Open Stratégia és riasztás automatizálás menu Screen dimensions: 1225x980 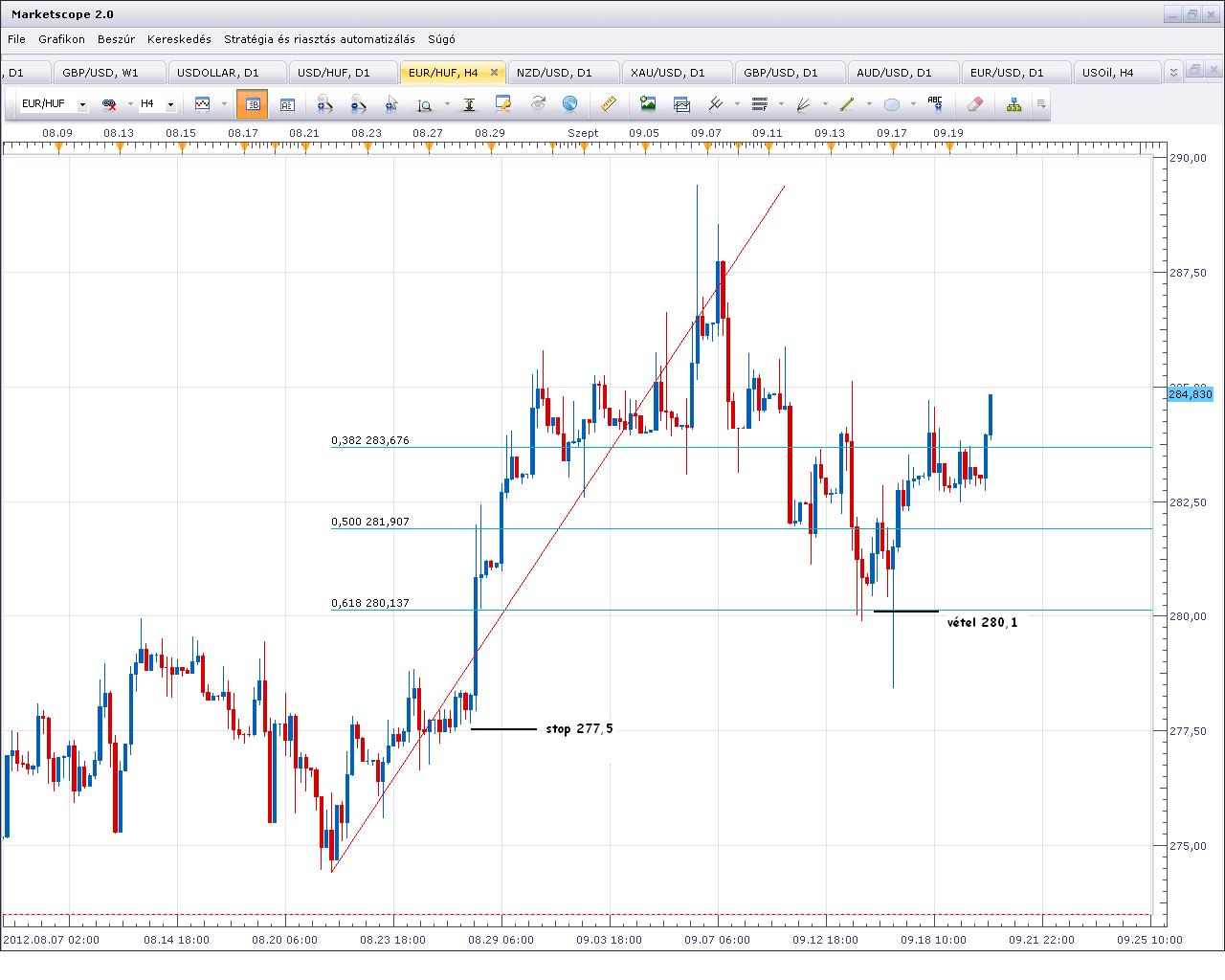point(320,39)
